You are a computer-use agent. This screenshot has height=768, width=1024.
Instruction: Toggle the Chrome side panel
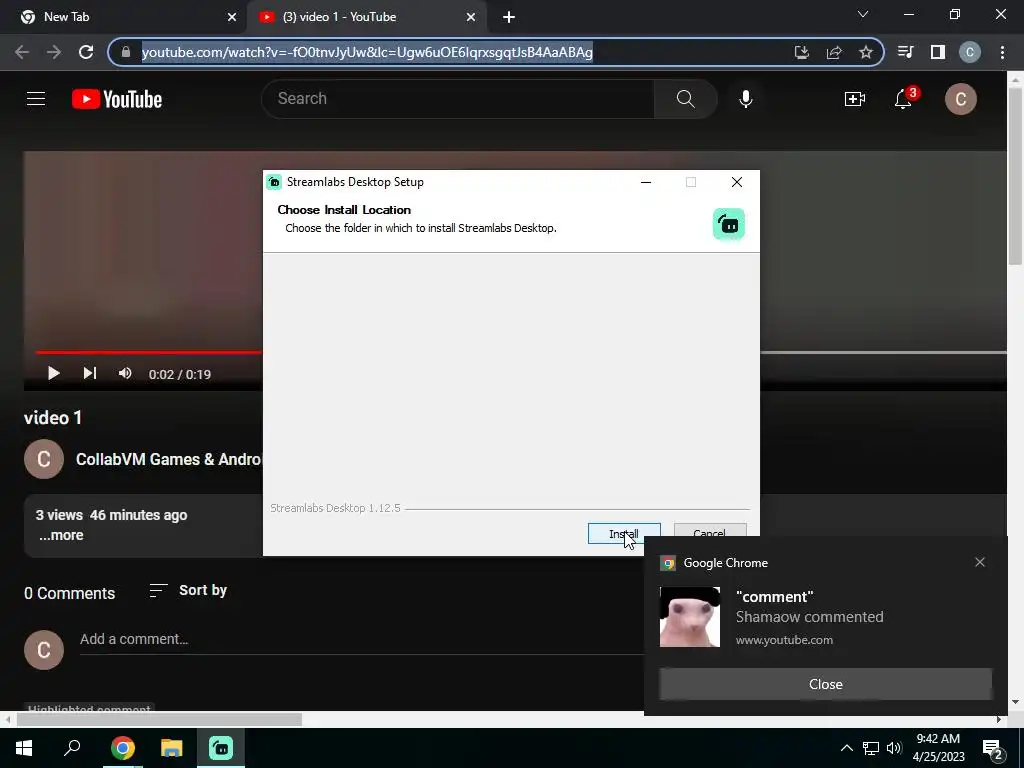[938, 52]
